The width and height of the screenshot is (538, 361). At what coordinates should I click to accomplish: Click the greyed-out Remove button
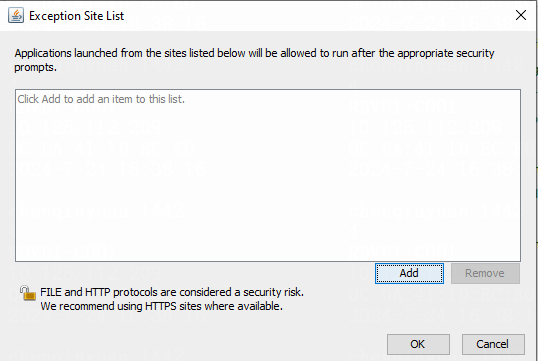[x=485, y=273]
